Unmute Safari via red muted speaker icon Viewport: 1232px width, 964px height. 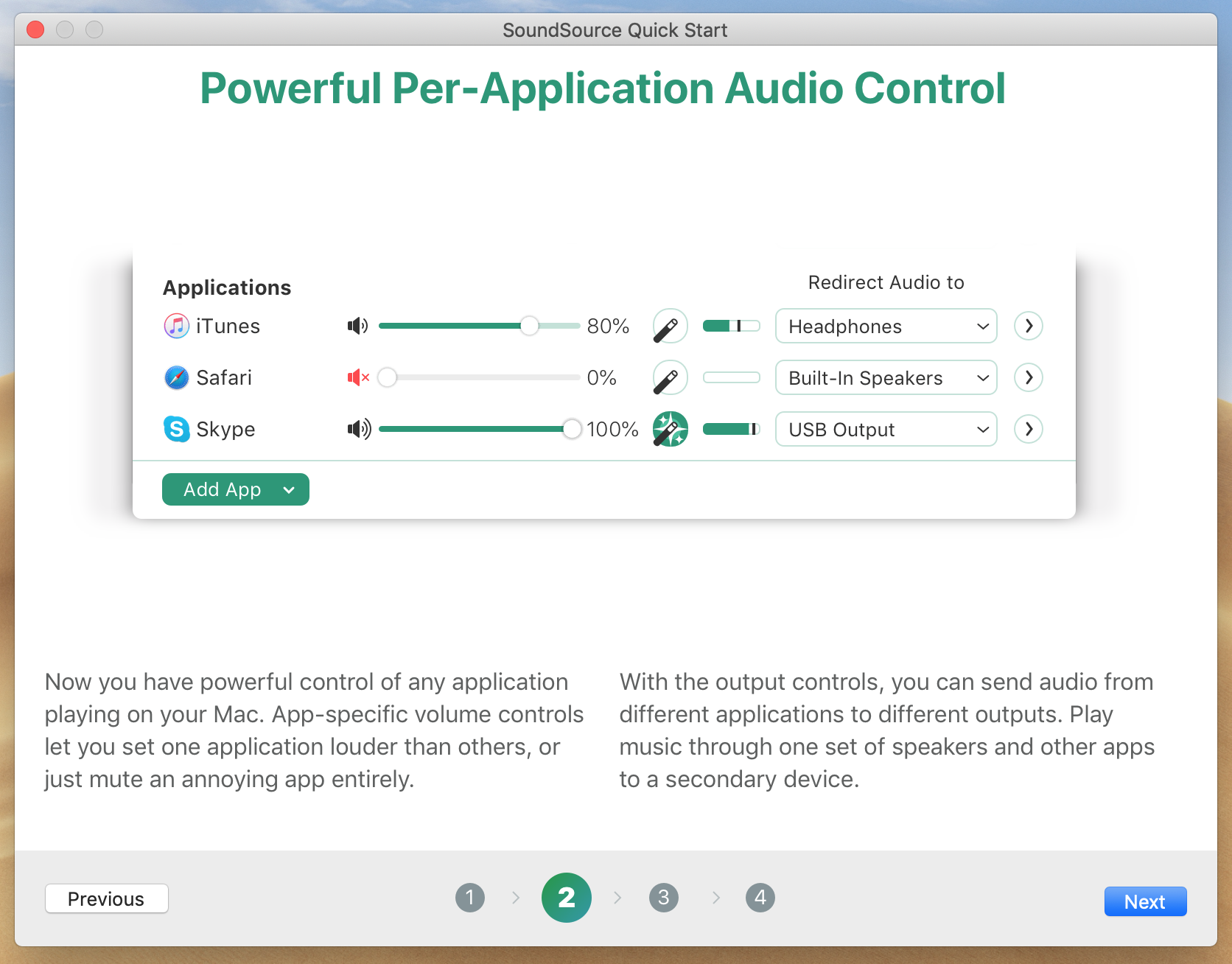[358, 377]
